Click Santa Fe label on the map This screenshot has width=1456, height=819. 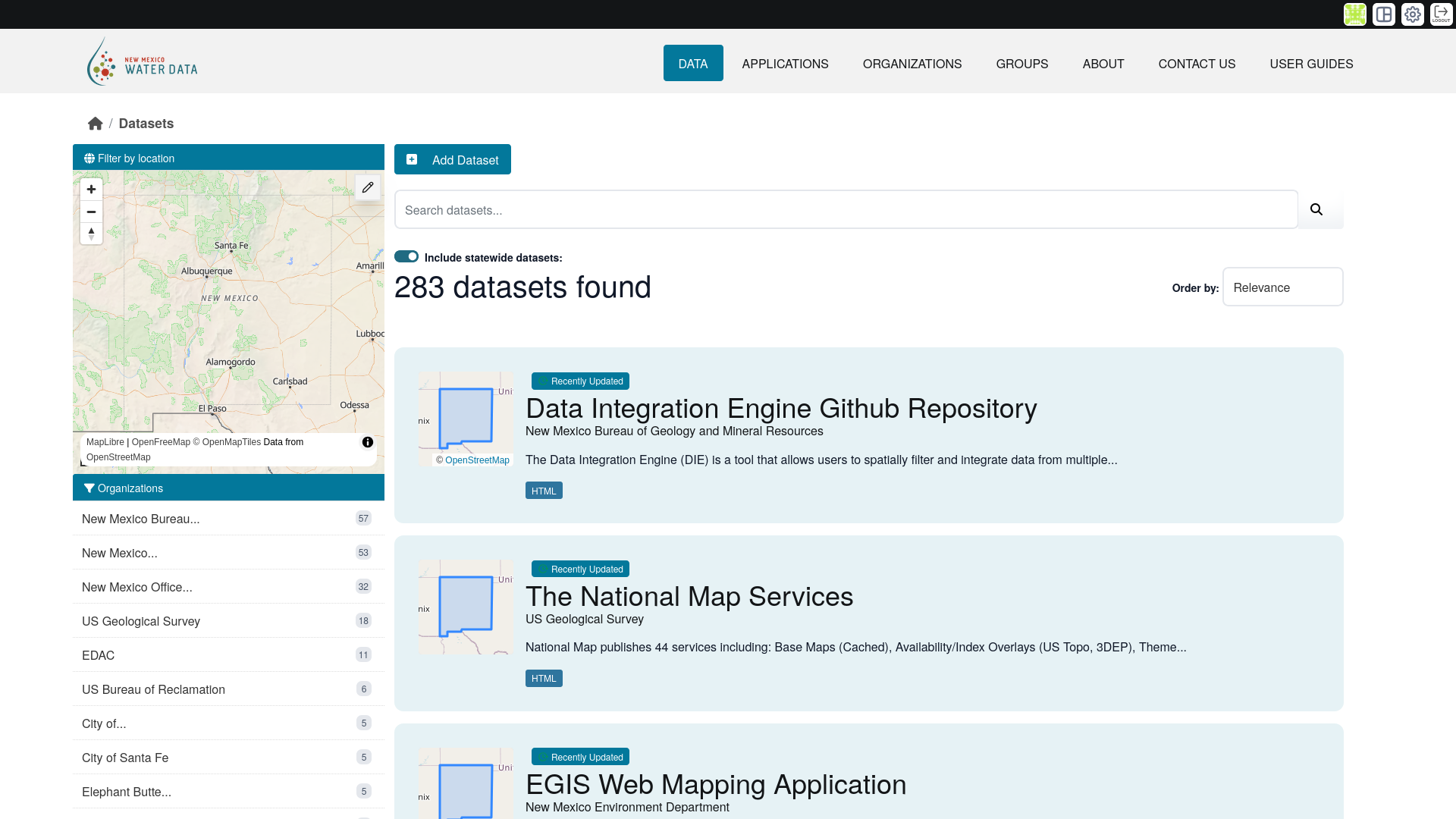[231, 245]
